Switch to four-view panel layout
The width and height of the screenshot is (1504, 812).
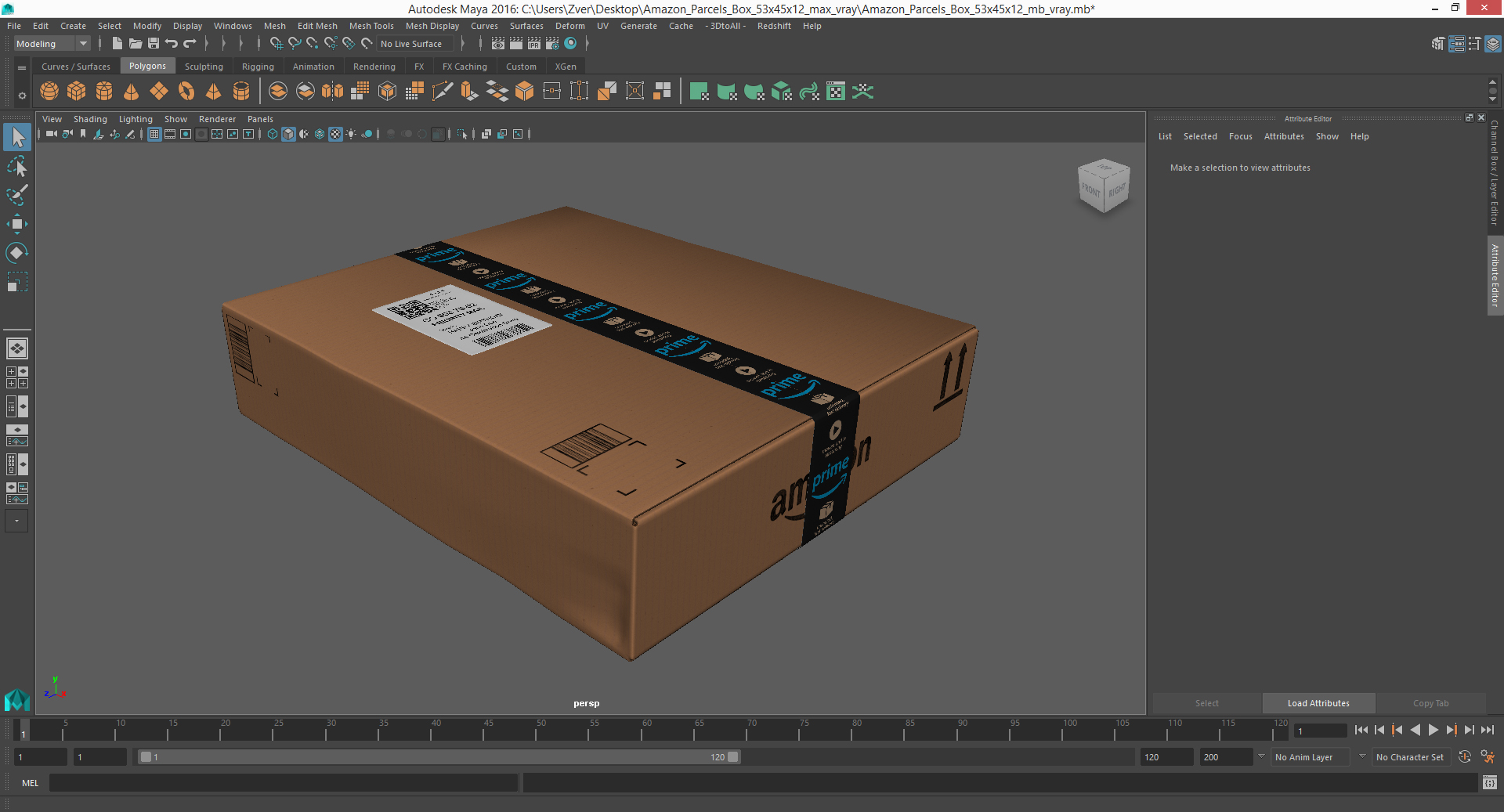[17, 377]
